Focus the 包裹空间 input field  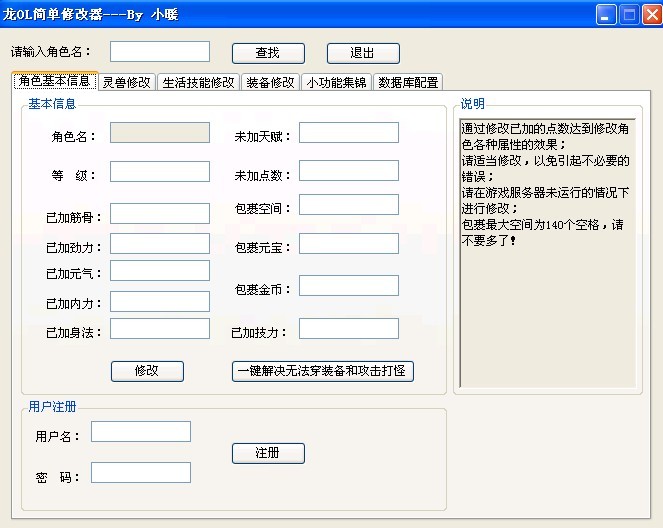349,204
